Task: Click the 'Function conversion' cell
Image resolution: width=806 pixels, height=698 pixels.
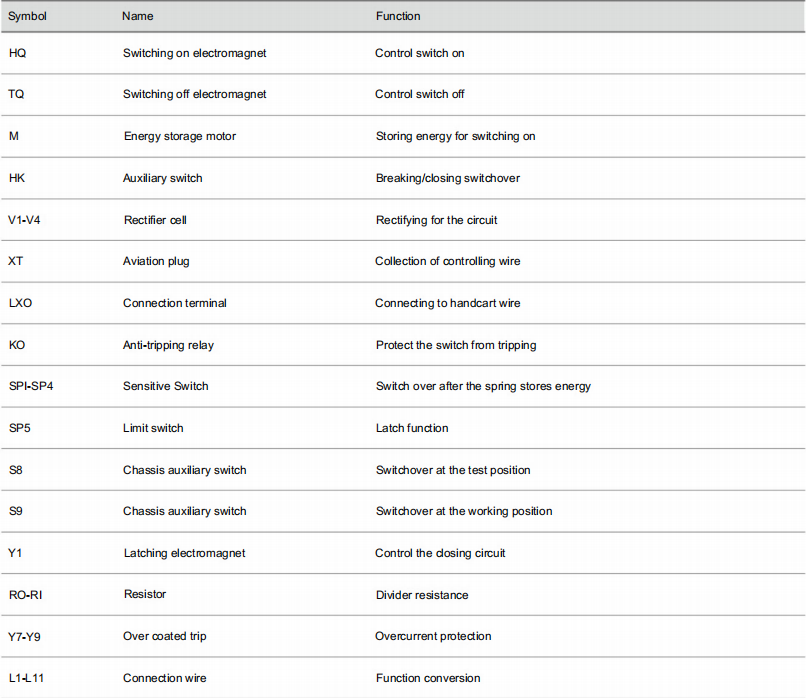Action: [x=428, y=678]
